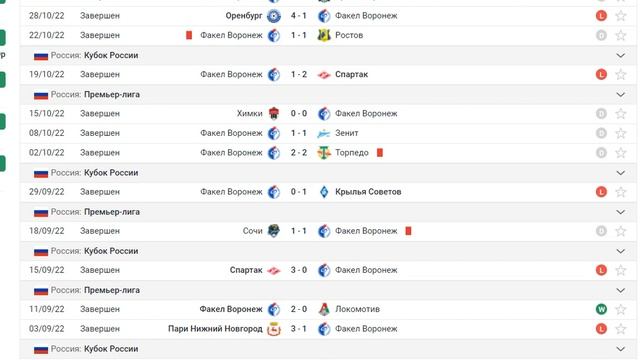
Task: Click the green W result badge
Action: (x=601, y=309)
